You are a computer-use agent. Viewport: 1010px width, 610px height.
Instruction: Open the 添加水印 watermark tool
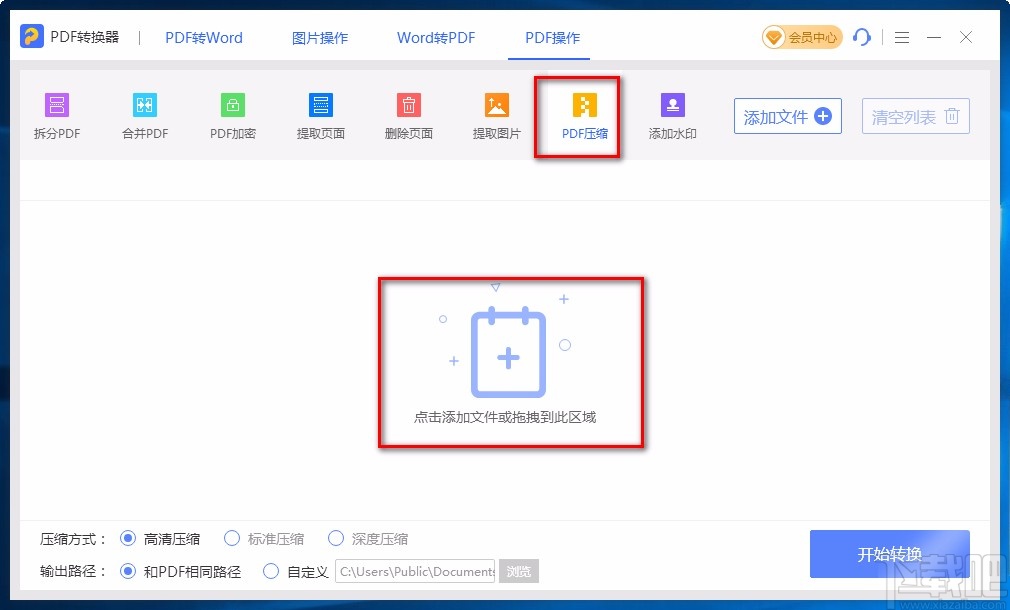(671, 116)
